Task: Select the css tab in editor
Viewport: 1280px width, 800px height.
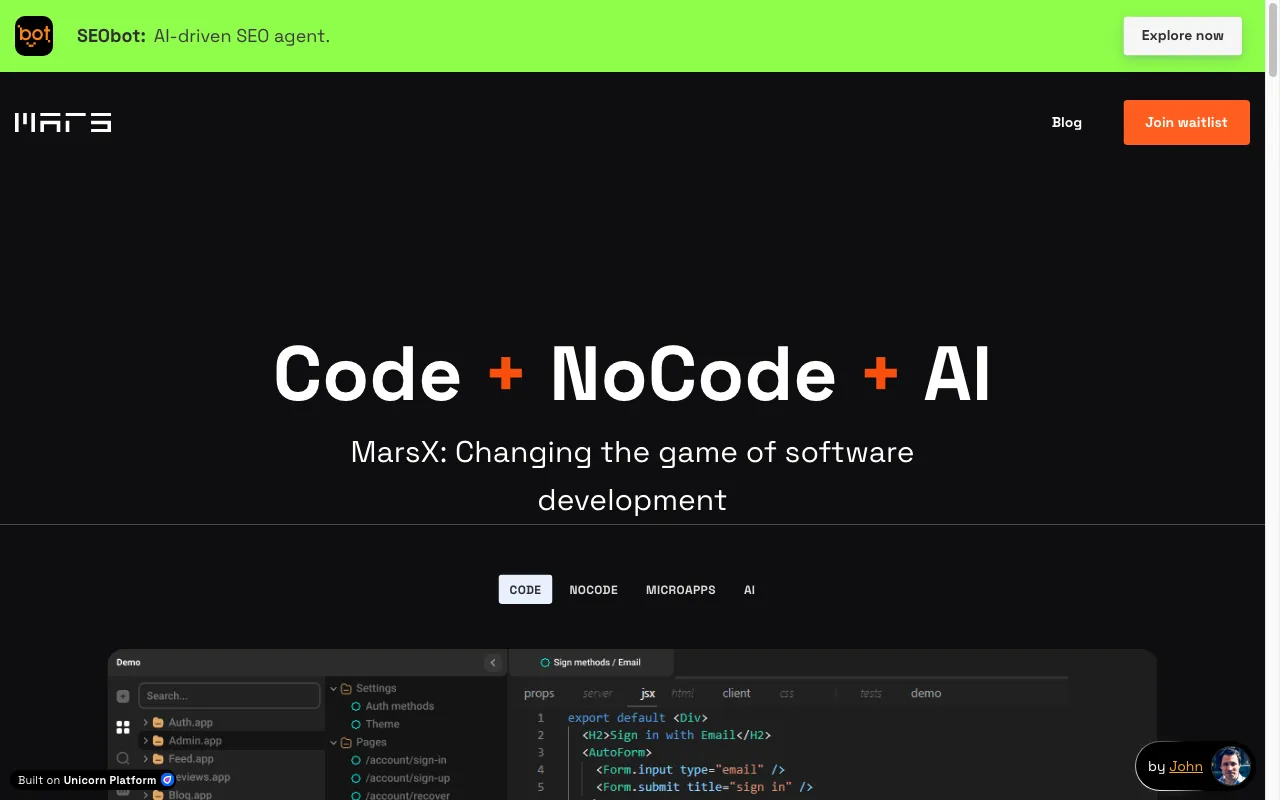Action: click(x=787, y=693)
